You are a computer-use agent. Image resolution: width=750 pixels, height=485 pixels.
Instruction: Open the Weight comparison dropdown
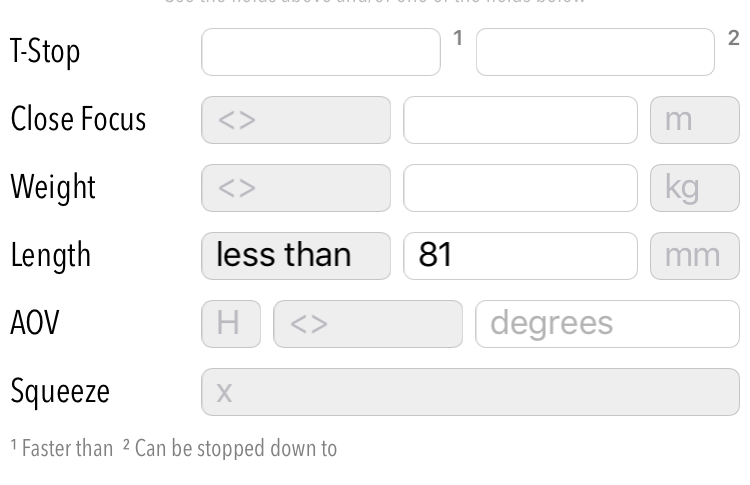pyautogui.click(x=296, y=188)
